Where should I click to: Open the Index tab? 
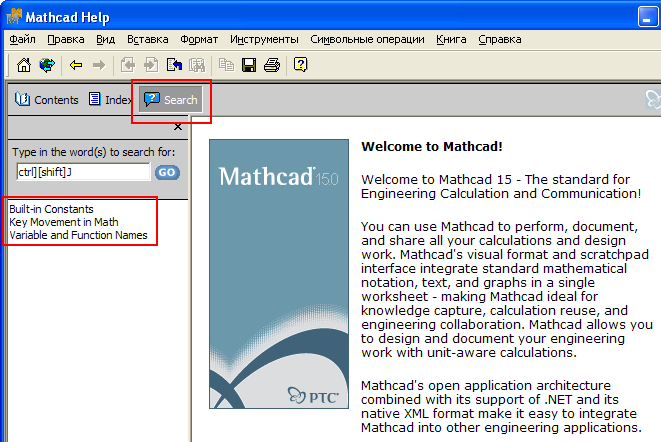click(110, 100)
